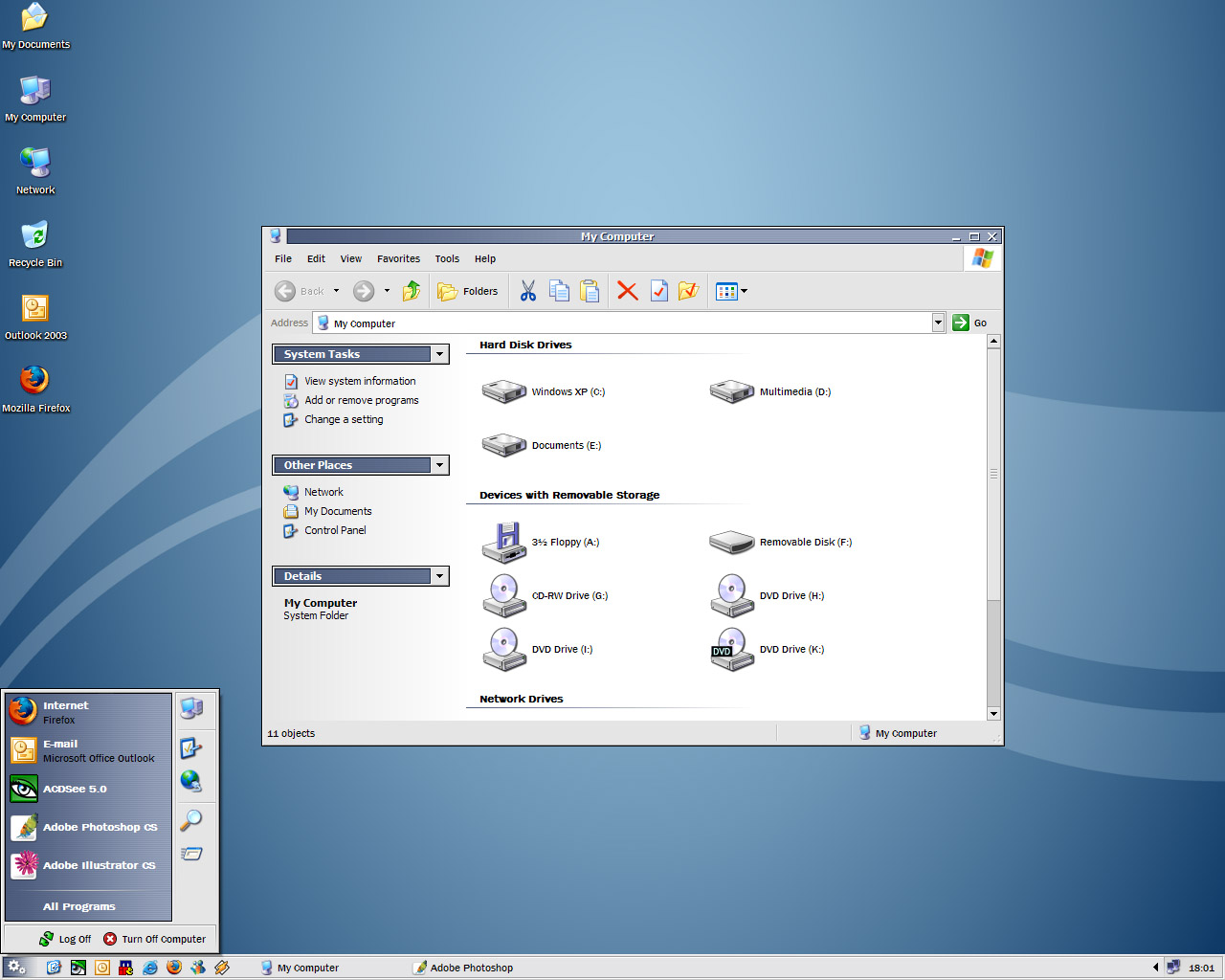
Task: Collapse the Other Places panel
Action: coord(439,465)
